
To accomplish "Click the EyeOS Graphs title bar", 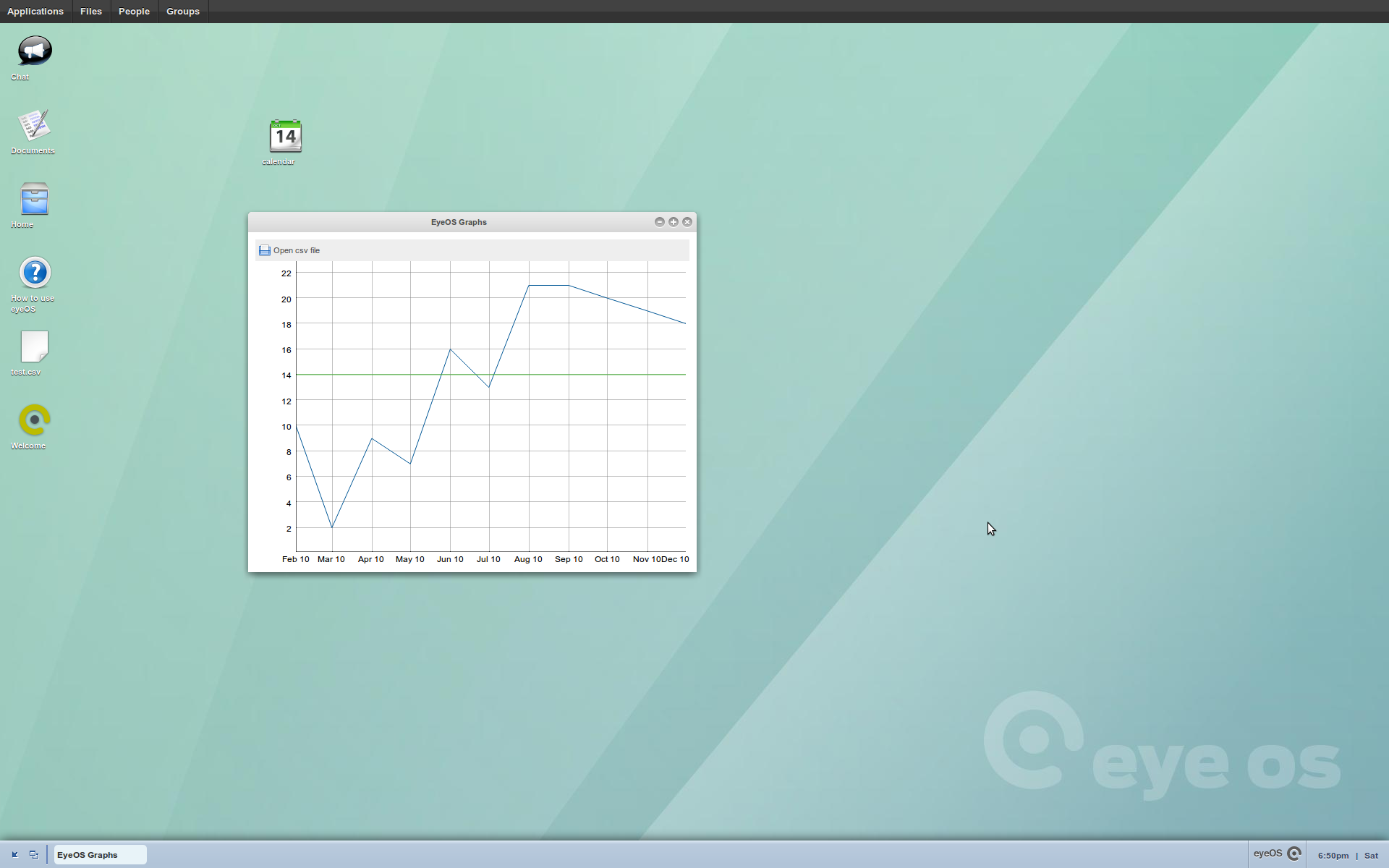I will point(459,222).
